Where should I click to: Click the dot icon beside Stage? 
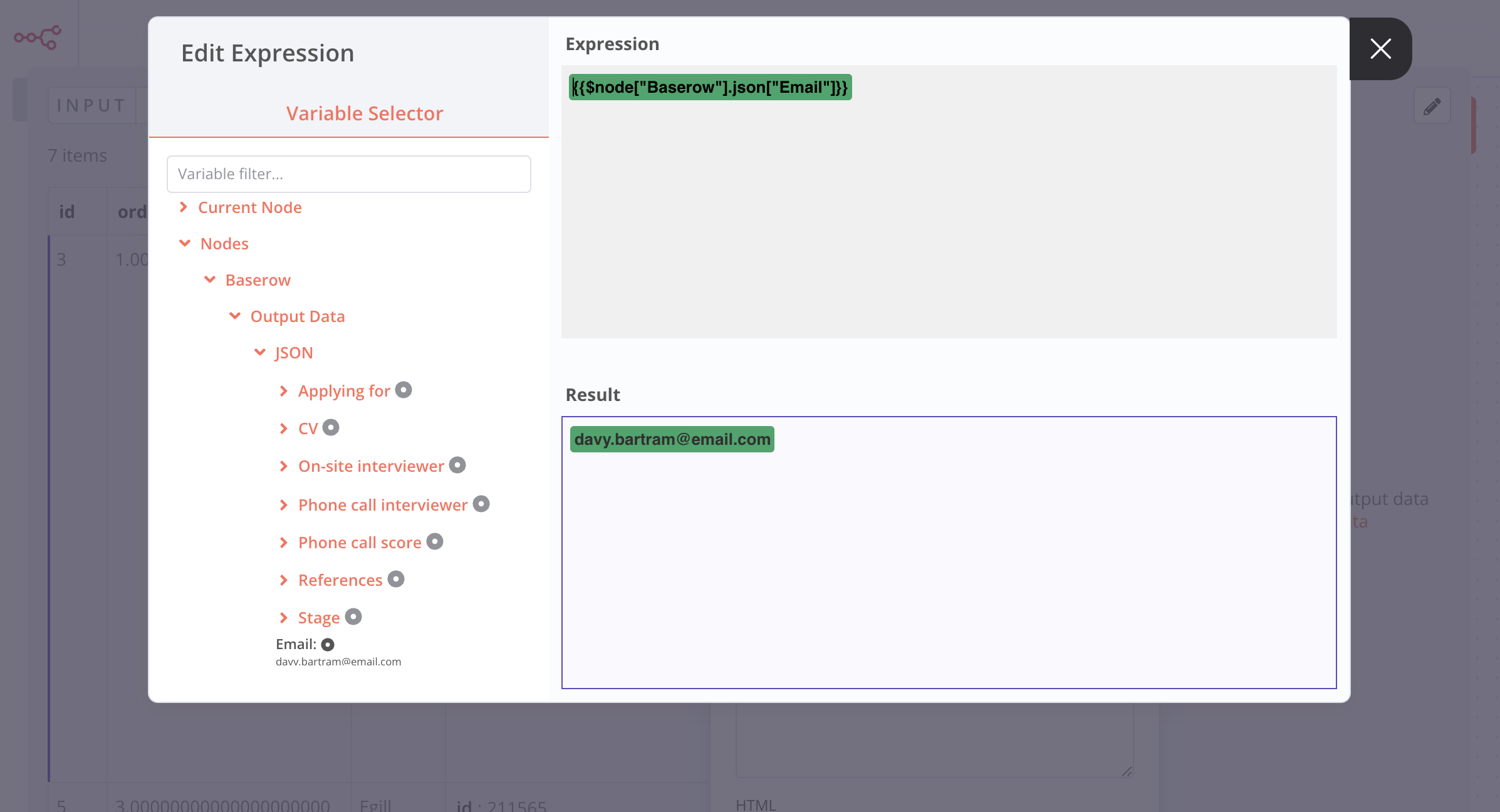[x=353, y=617]
